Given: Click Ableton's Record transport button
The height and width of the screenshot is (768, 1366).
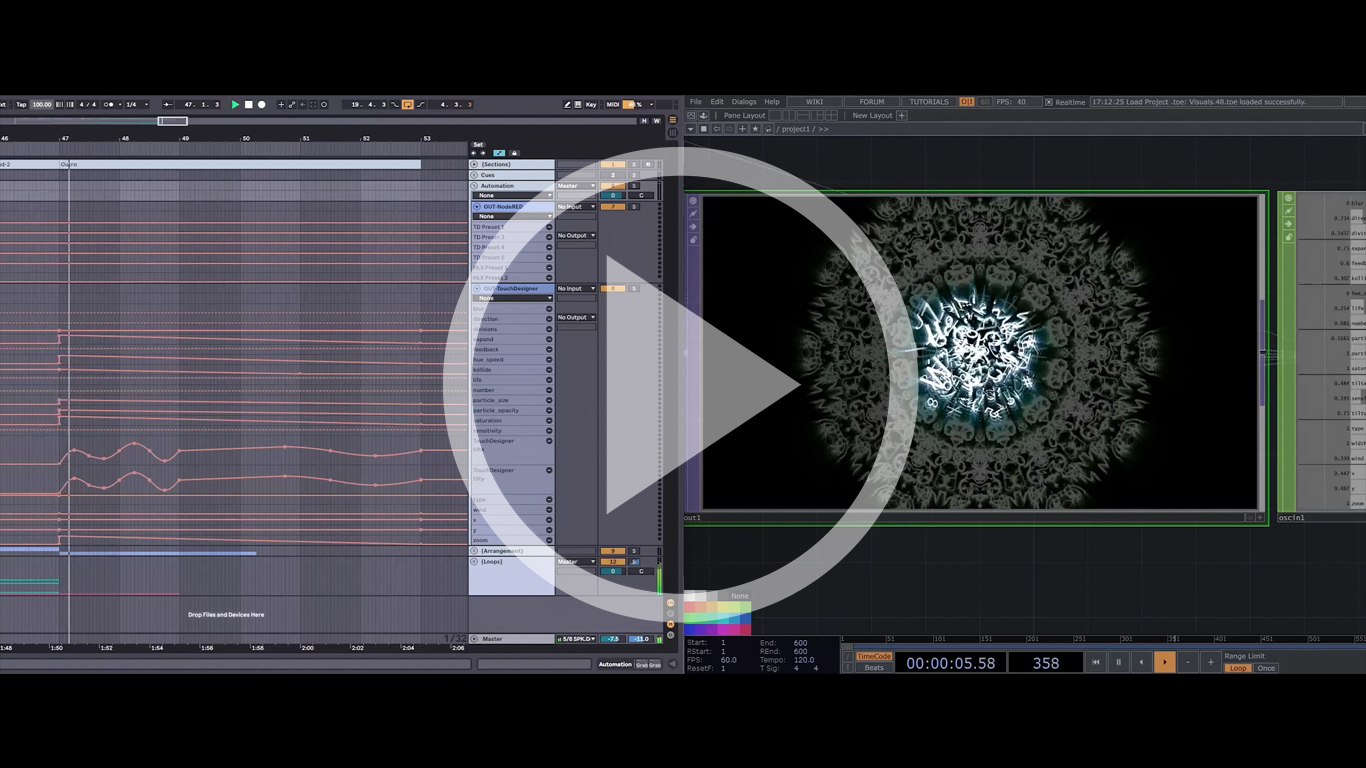Looking at the screenshot, I should tap(262, 104).
